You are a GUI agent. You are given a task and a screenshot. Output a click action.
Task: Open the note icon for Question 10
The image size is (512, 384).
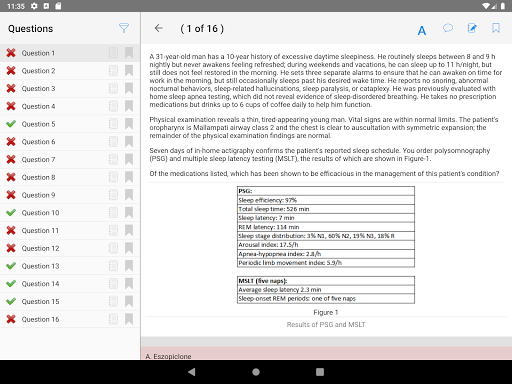(x=113, y=213)
